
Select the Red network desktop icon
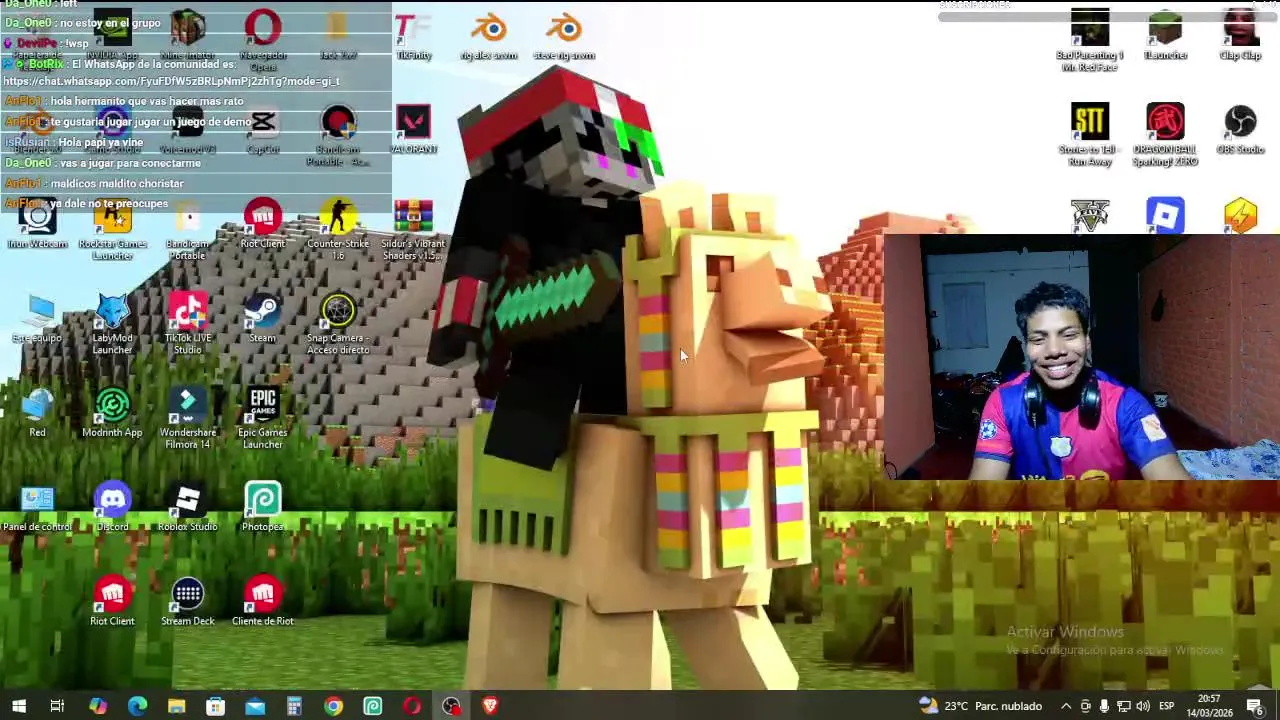[x=37, y=413]
